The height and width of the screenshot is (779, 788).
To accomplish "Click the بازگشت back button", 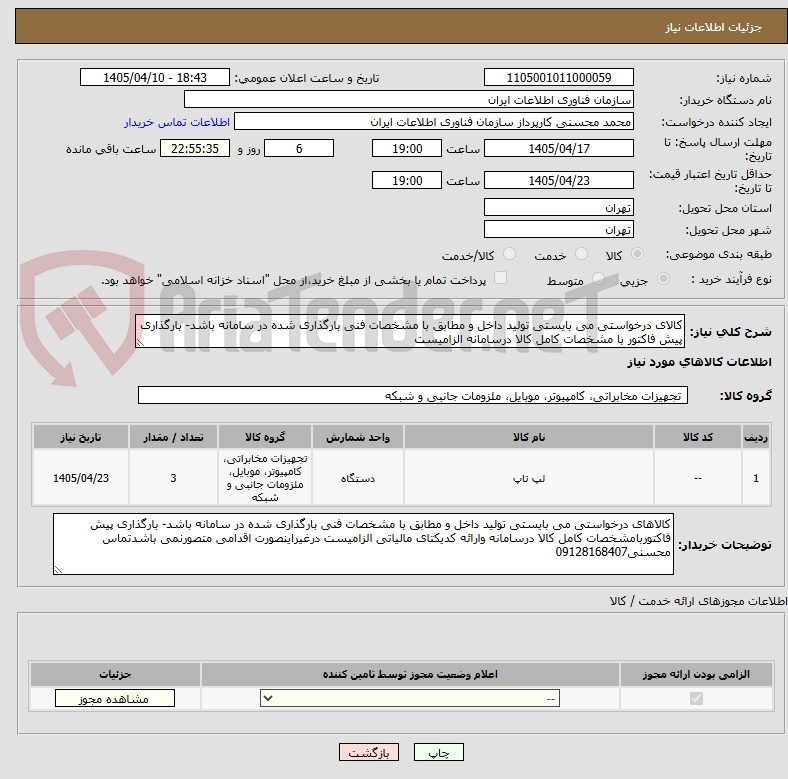I will click(x=369, y=752).
